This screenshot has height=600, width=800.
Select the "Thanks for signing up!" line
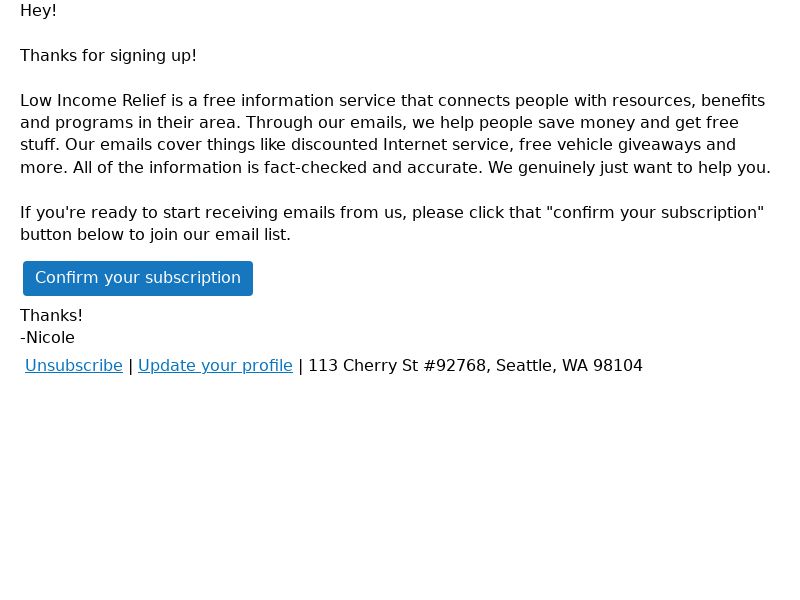(x=108, y=55)
